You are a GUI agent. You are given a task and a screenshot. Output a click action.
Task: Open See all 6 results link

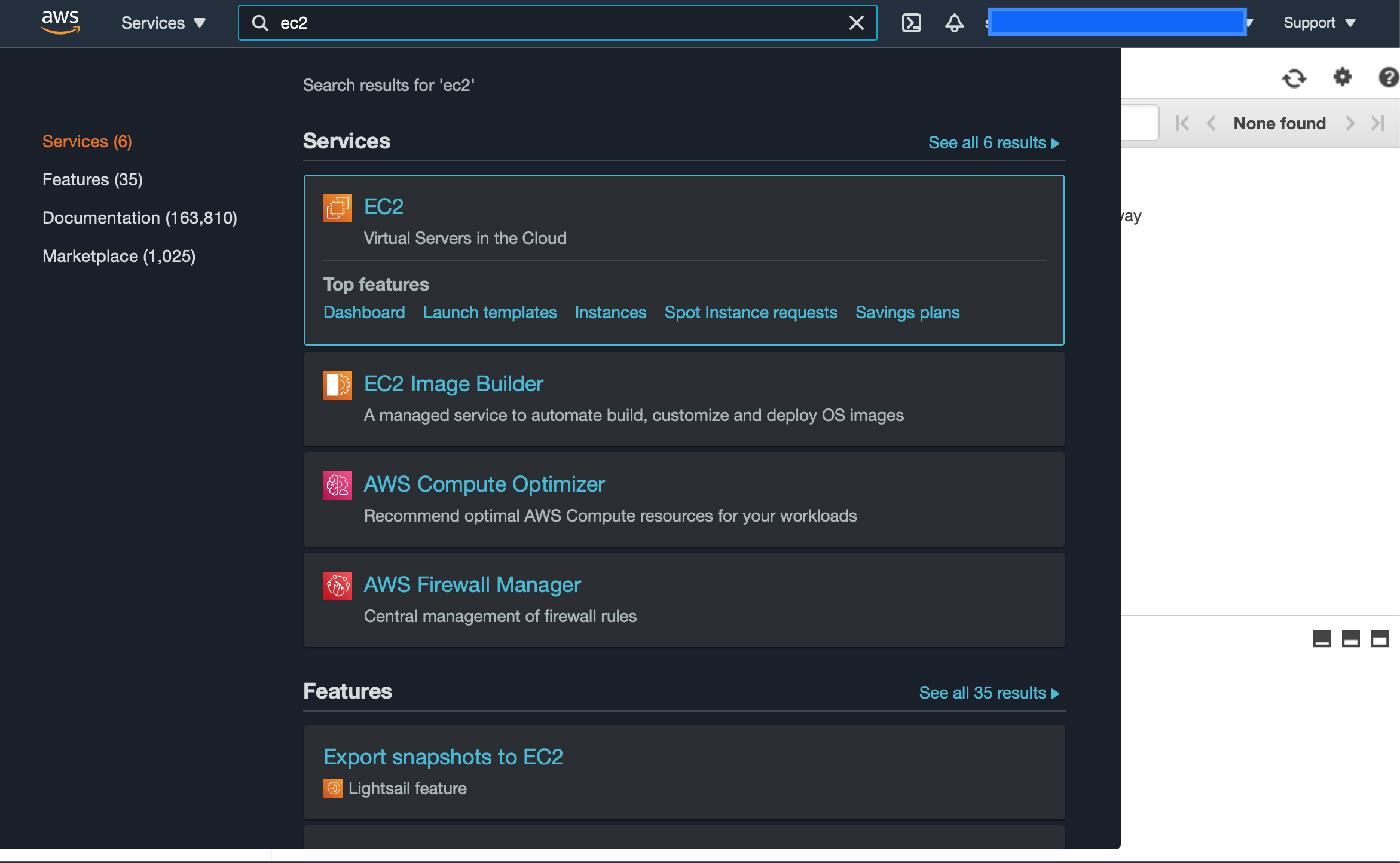pyautogui.click(x=993, y=142)
